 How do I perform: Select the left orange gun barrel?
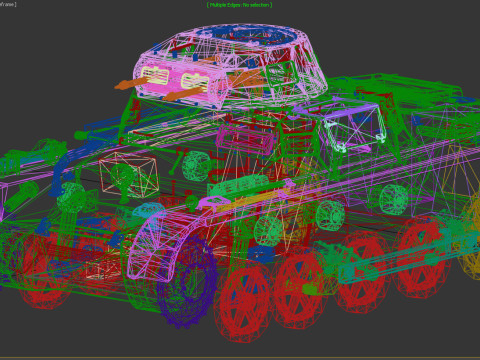(131, 83)
